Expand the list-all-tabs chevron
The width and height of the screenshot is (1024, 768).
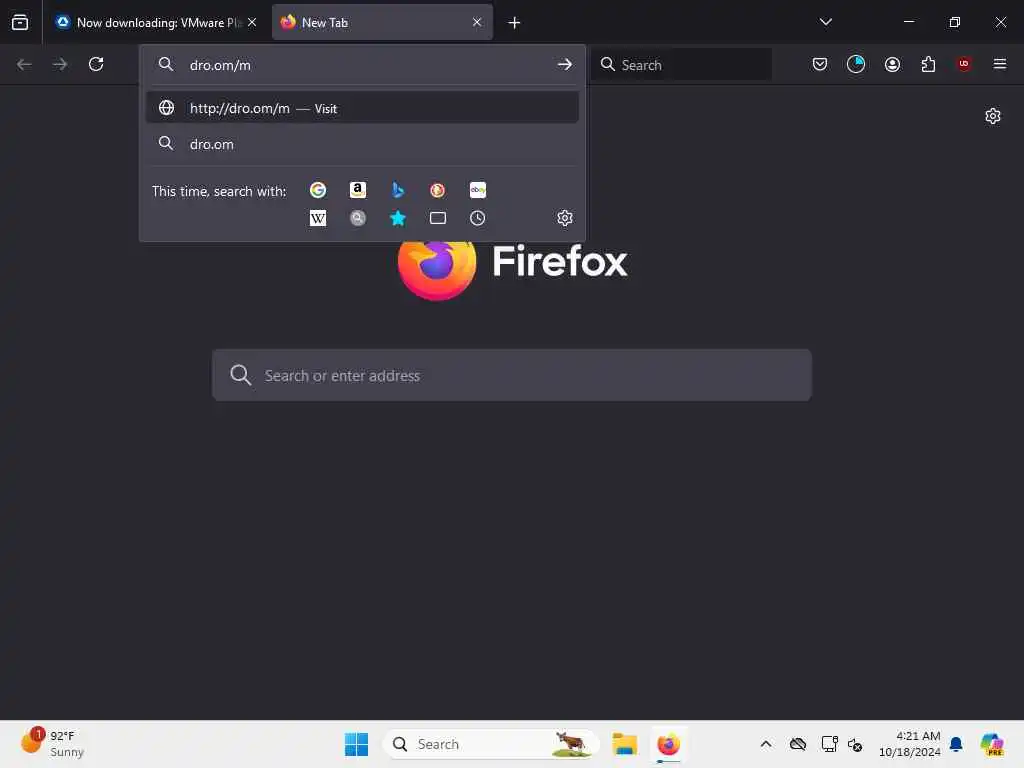pyautogui.click(x=825, y=22)
